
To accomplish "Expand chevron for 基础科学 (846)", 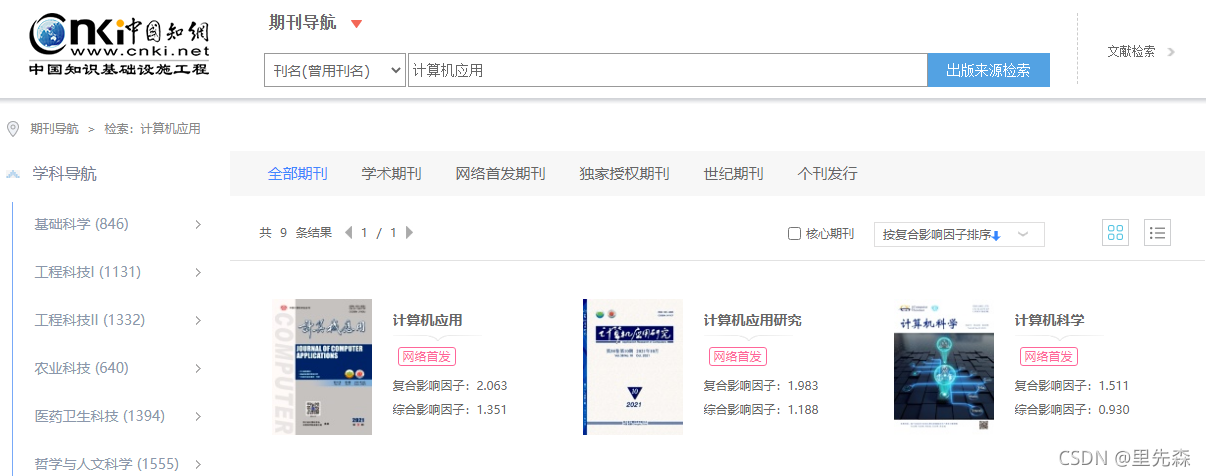I will tap(198, 224).
